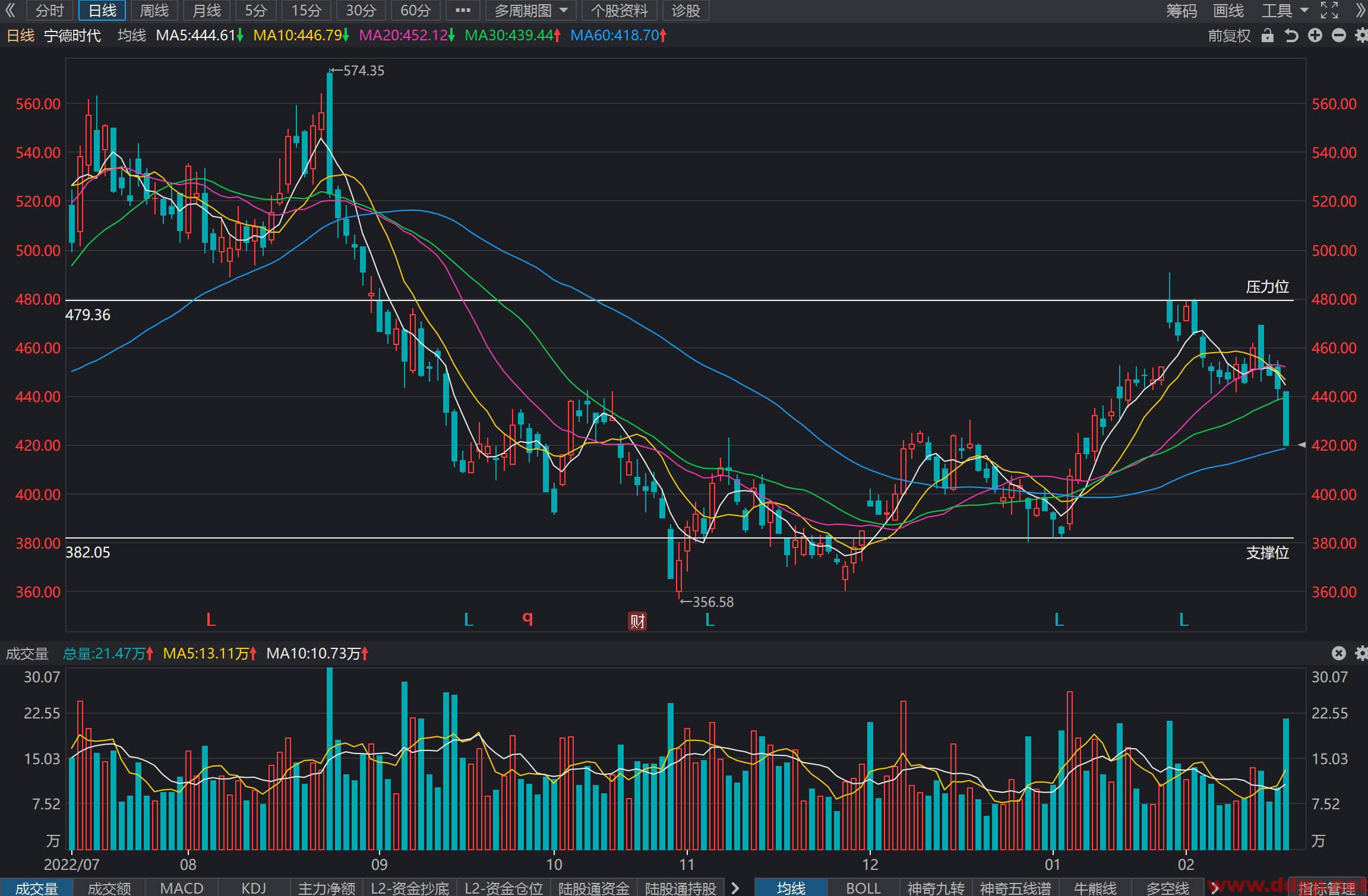Open 指标管理 indicator management
Image resolution: width=1368 pixels, height=896 pixels.
1326,889
